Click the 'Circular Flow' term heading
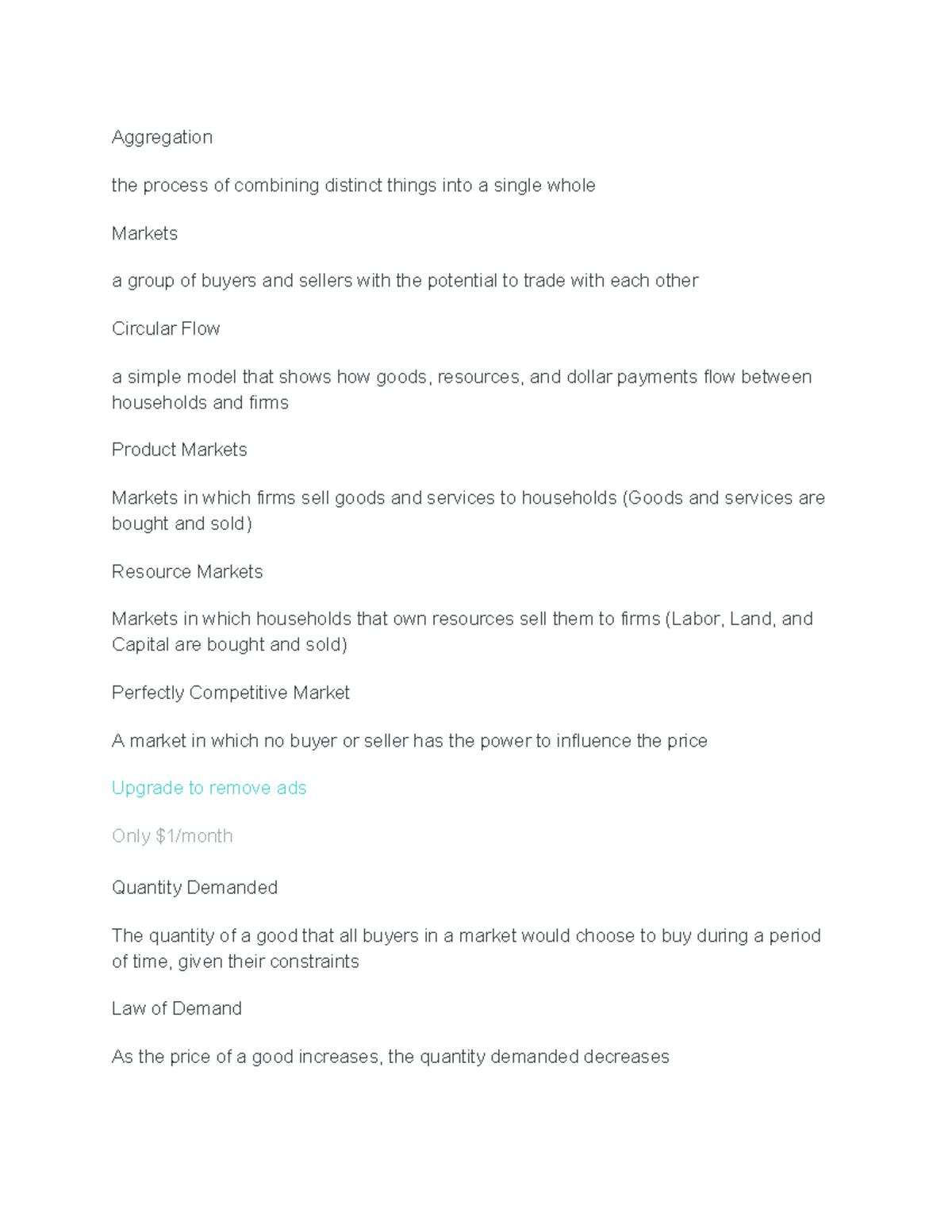Screen dimensions: 952x1232 [166, 328]
